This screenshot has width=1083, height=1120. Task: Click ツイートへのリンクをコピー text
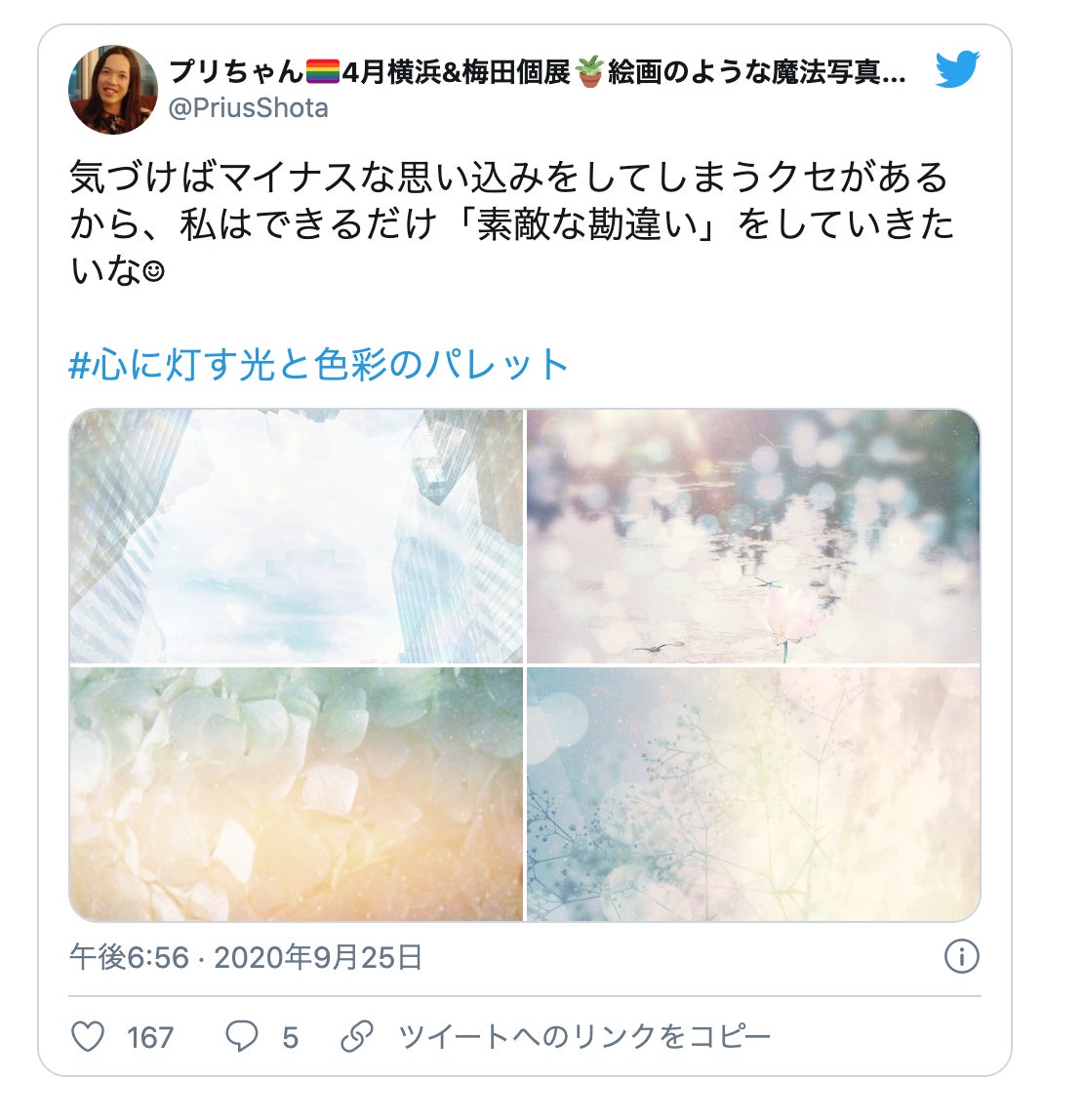tap(584, 1036)
